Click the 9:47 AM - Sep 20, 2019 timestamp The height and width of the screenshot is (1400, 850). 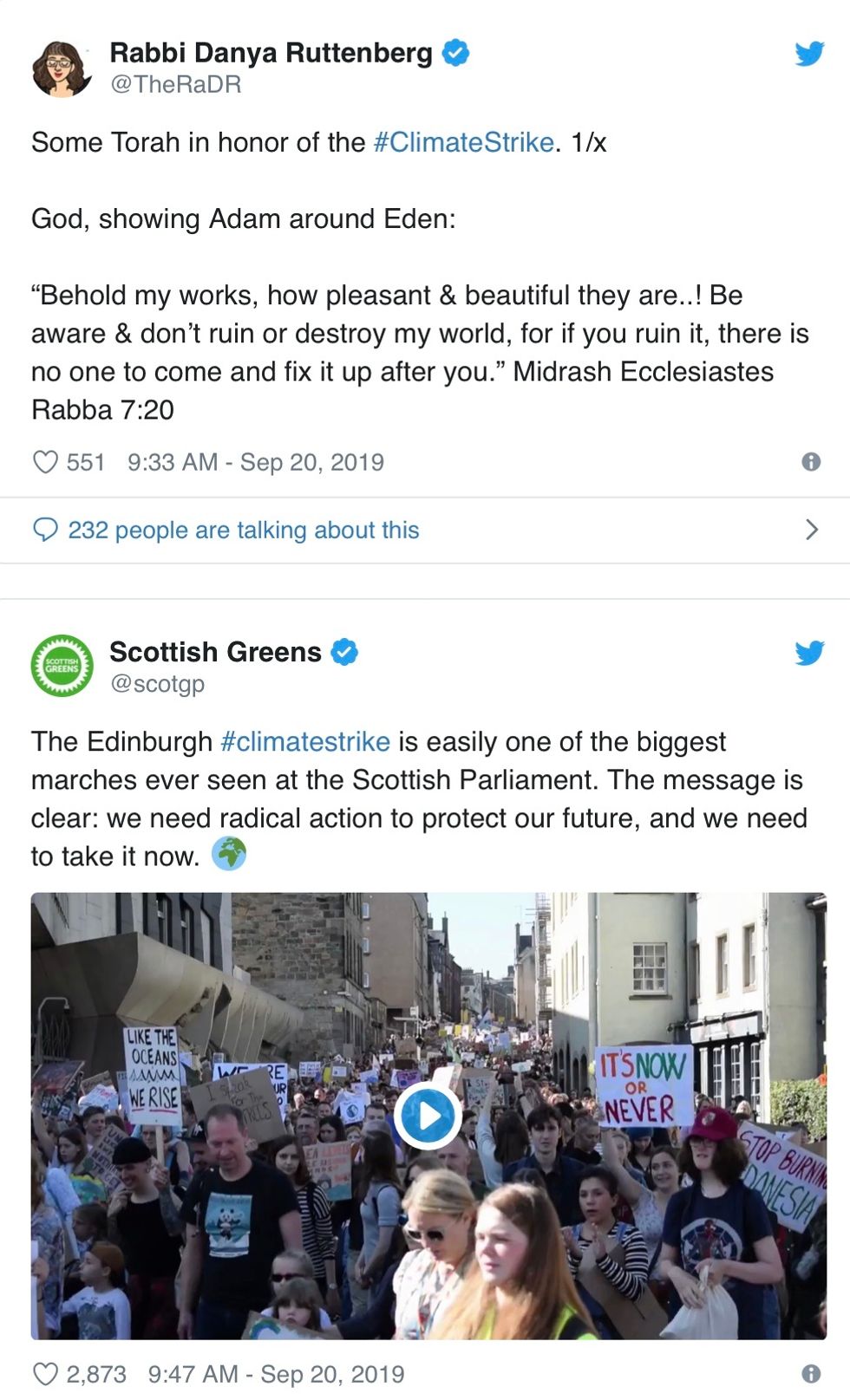point(276,1374)
